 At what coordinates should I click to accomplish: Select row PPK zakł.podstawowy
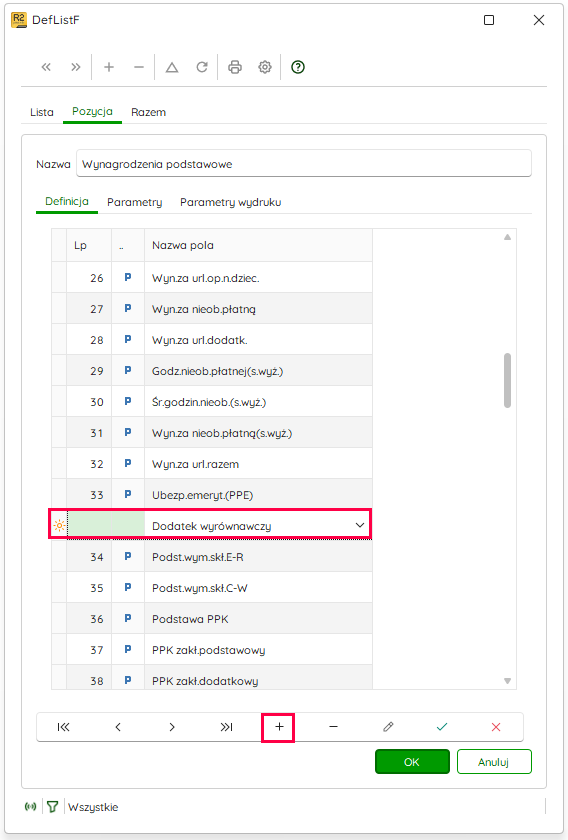click(212, 650)
